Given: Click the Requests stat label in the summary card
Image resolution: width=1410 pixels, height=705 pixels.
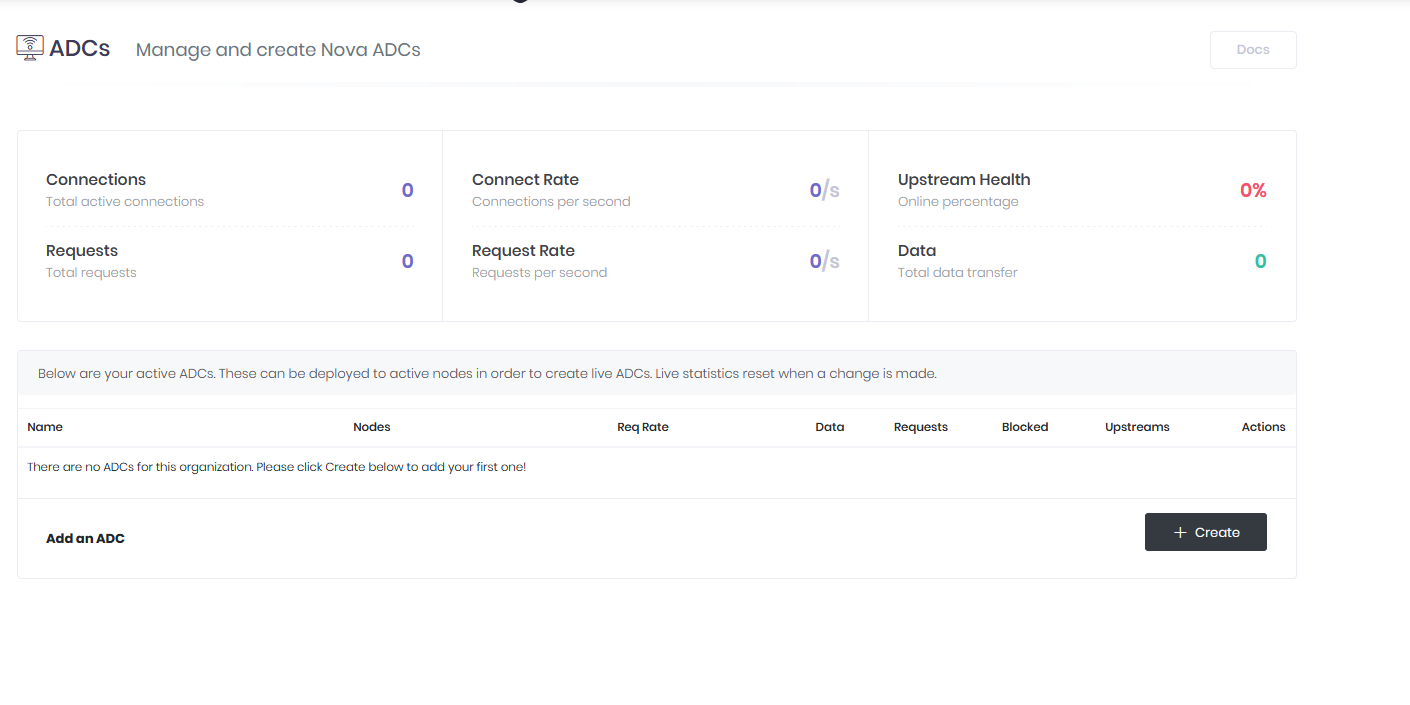Looking at the screenshot, I should coord(82,251).
